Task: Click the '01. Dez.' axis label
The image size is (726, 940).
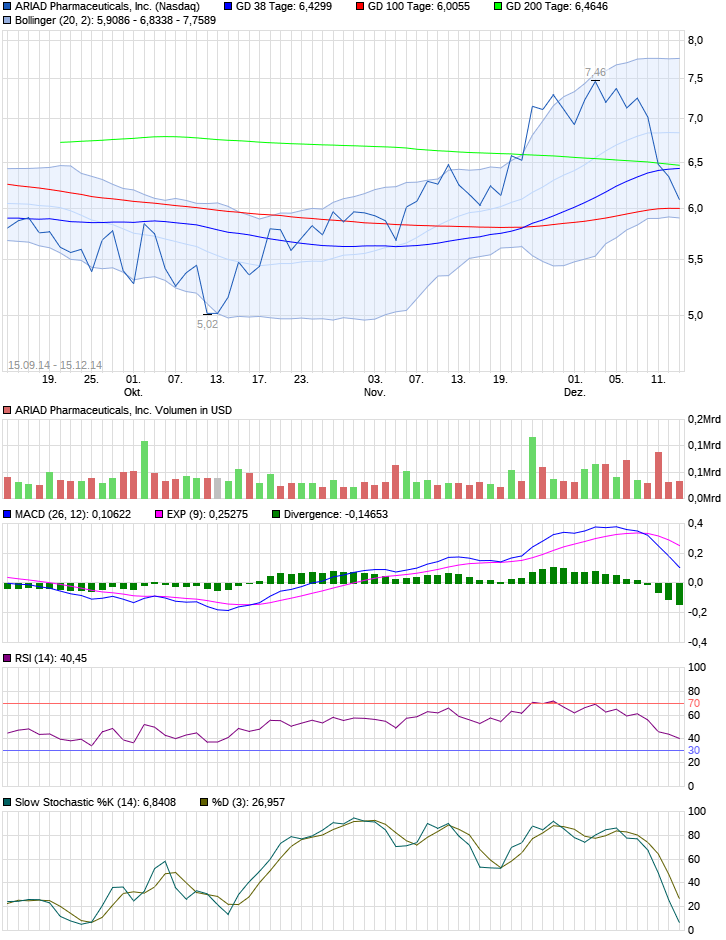Action: [x=574, y=385]
